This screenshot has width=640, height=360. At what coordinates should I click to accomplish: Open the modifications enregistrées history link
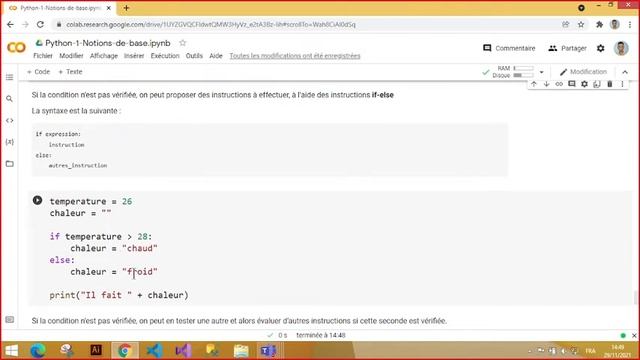pyautogui.click(x=295, y=56)
